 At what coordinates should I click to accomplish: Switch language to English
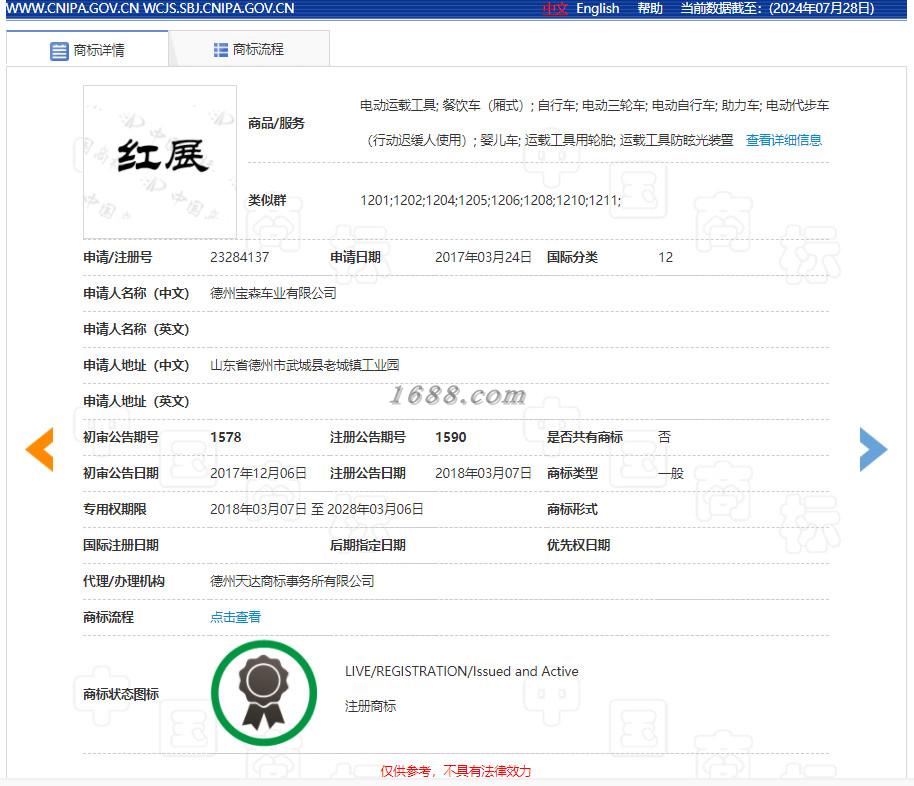(x=597, y=9)
